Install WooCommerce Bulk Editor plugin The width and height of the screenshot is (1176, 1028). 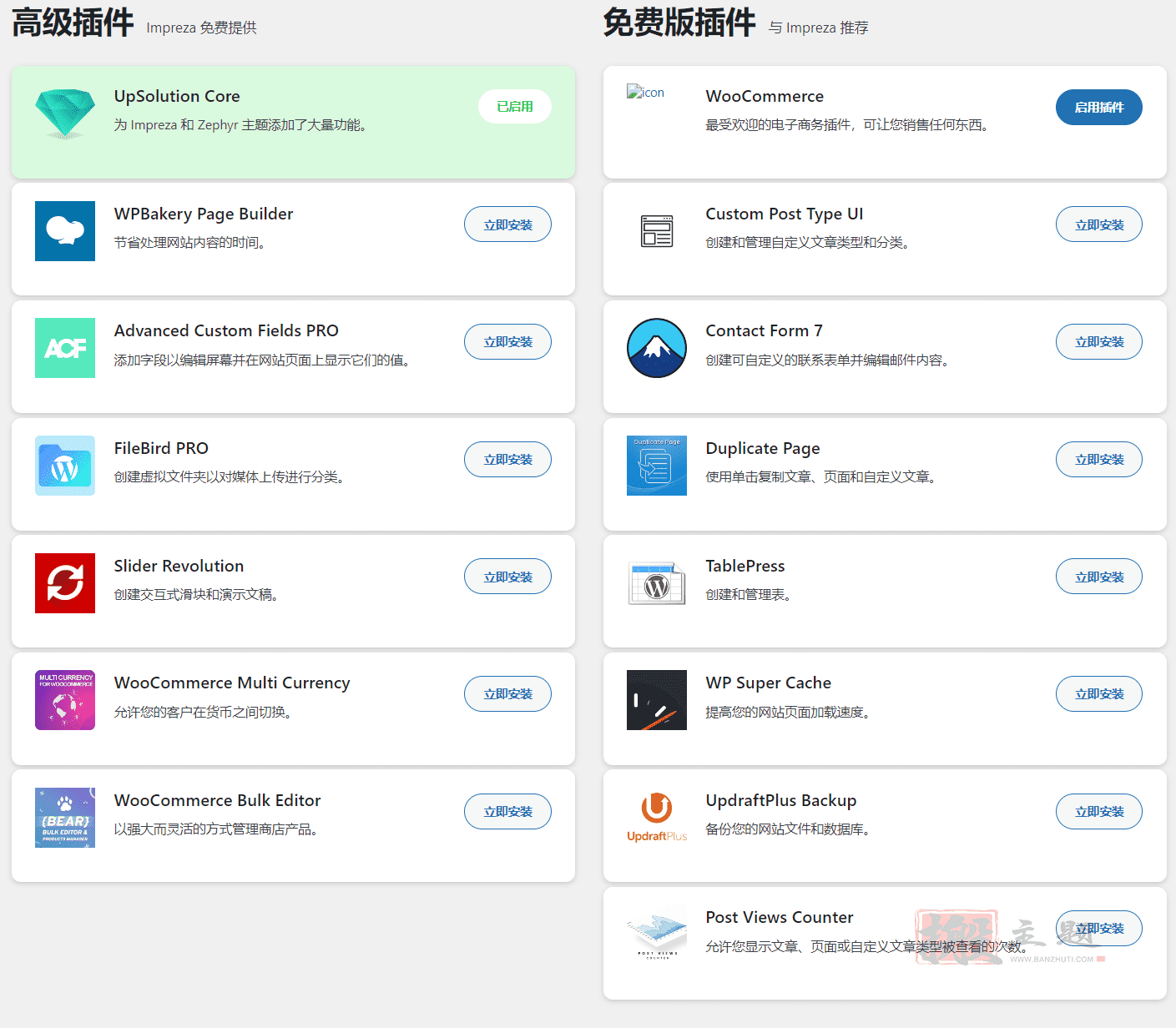[507, 811]
